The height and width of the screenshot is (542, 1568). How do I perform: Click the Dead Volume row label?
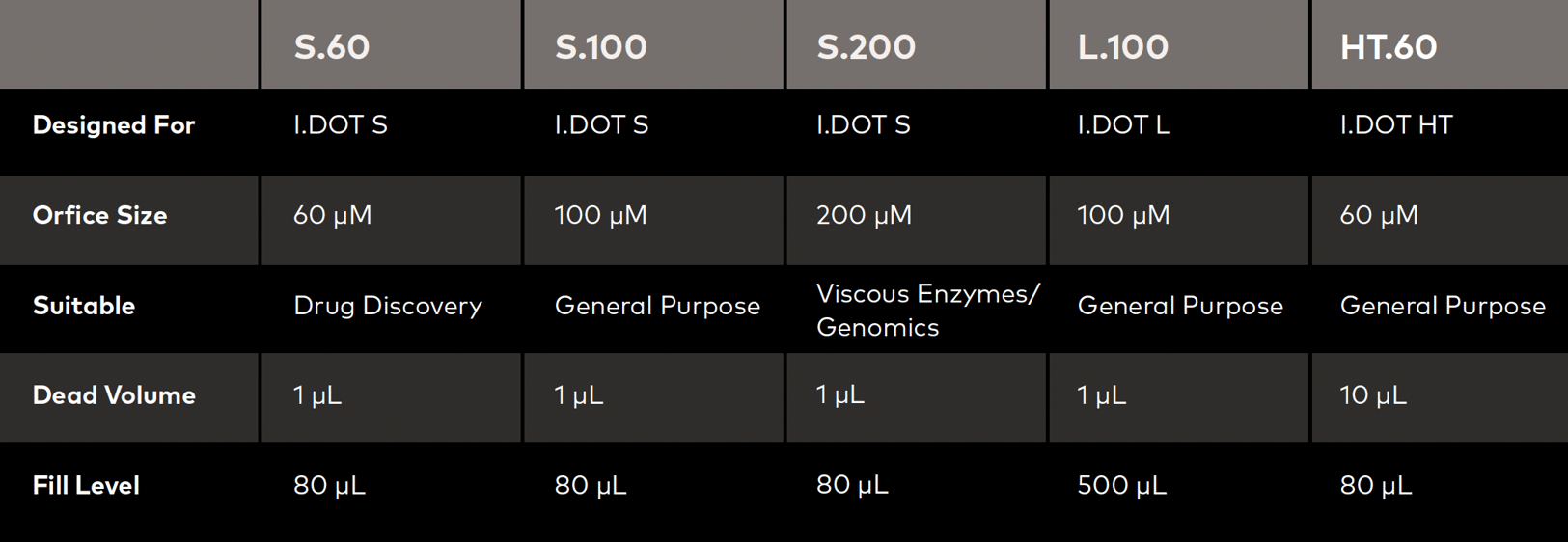(x=114, y=395)
